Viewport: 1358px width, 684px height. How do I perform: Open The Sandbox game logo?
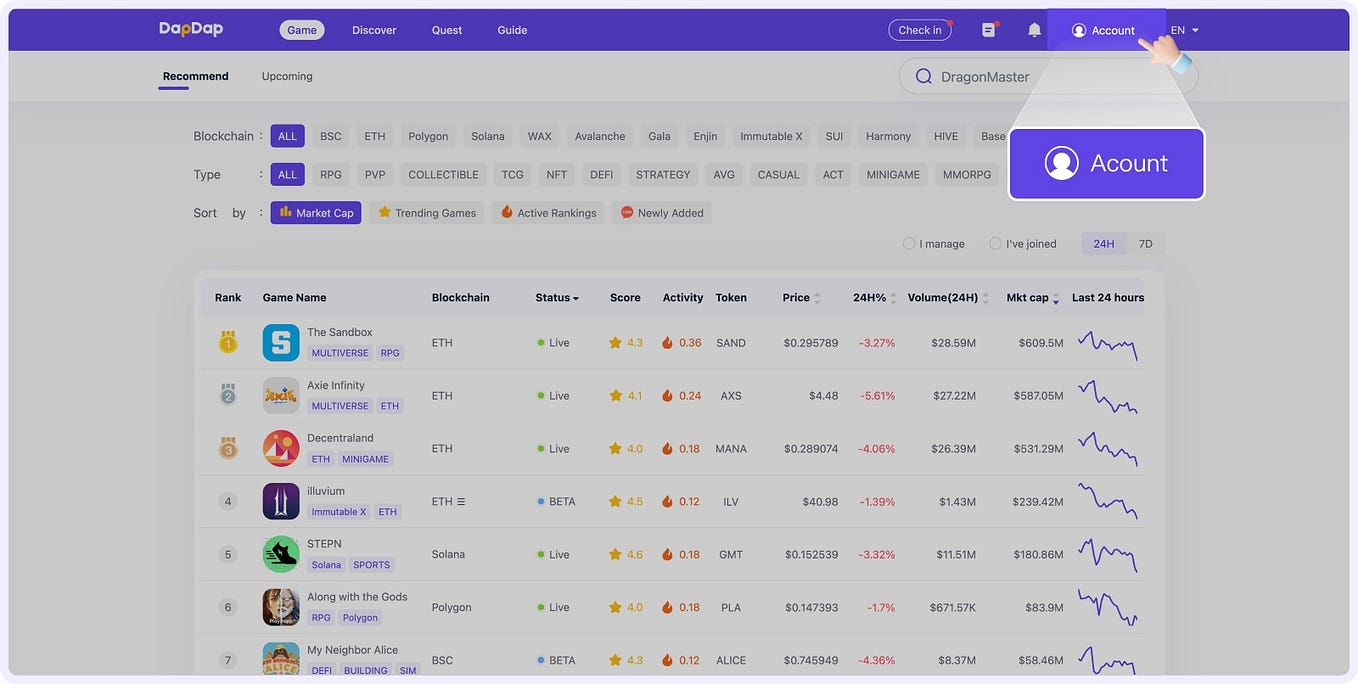pyautogui.click(x=281, y=343)
